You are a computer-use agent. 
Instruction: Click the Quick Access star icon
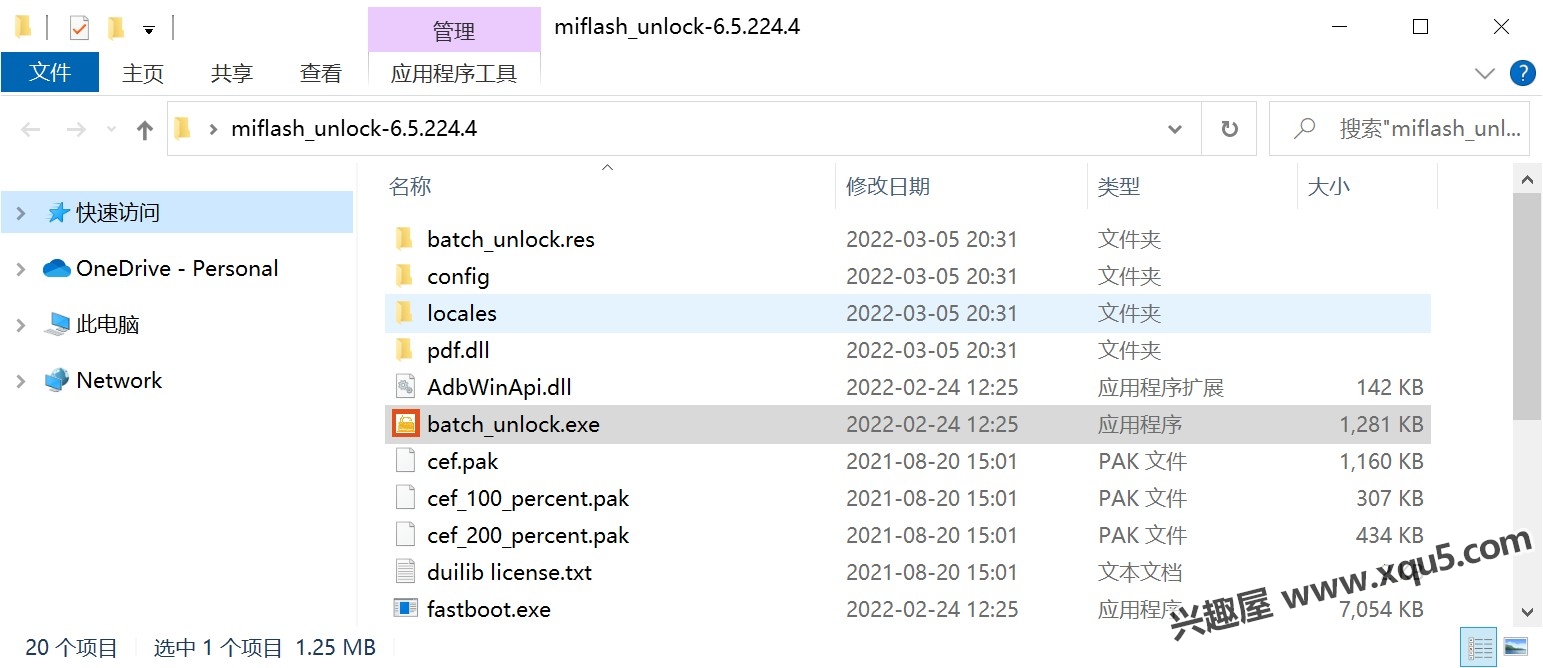[x=57, y=212]
